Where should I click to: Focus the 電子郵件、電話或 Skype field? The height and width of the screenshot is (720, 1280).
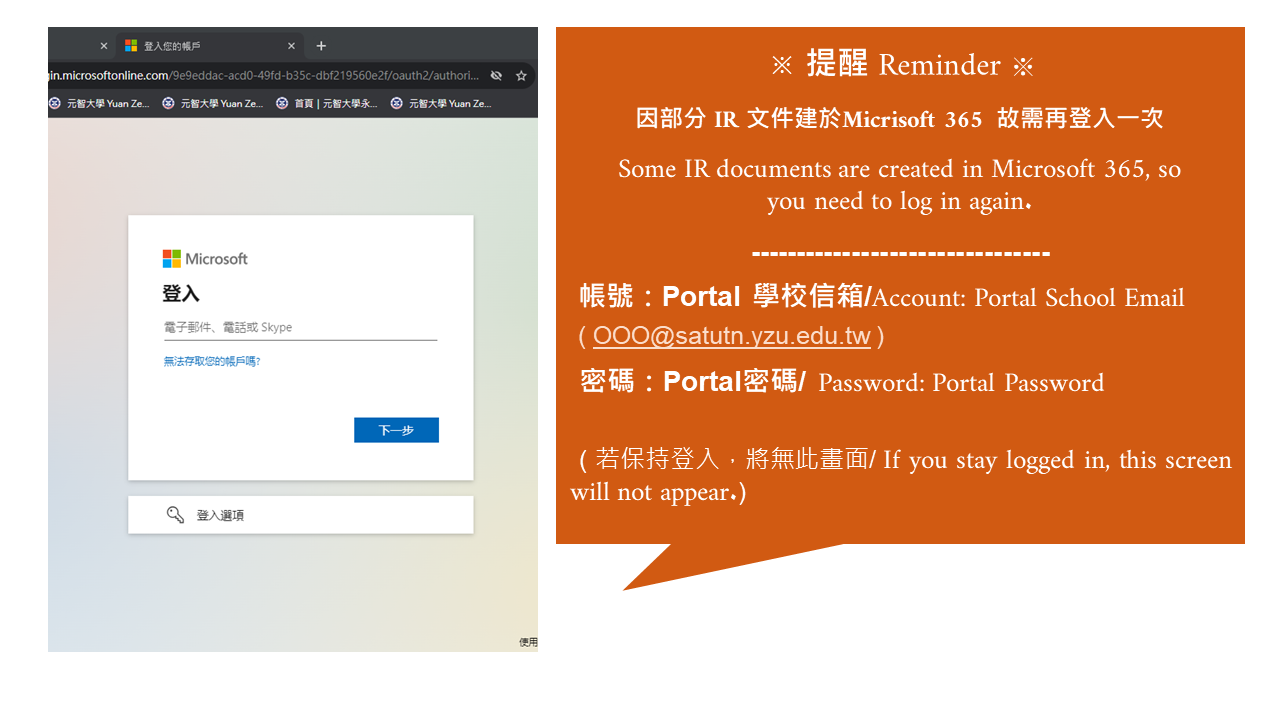[300, 328]
